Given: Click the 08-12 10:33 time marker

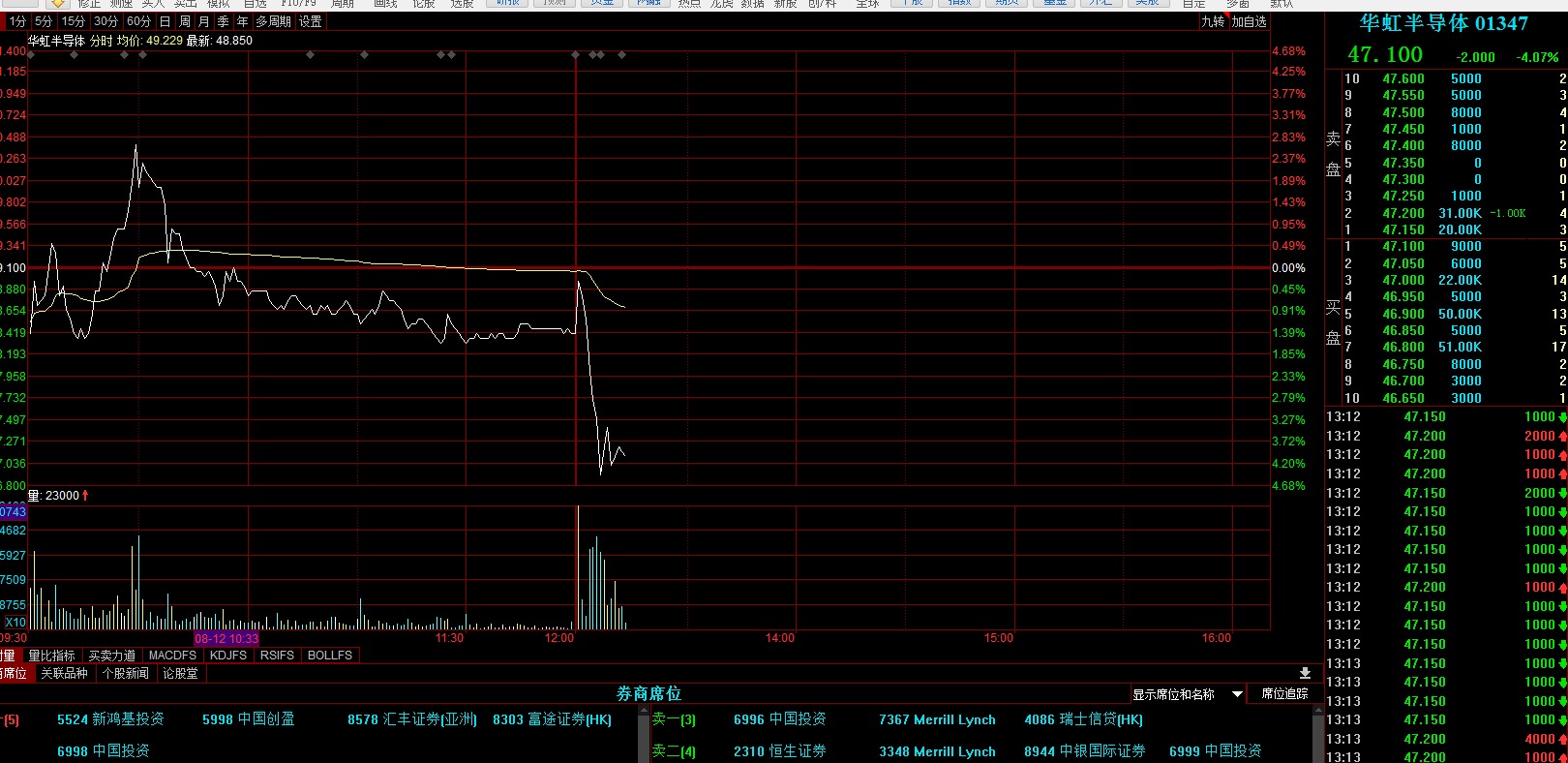Looking at the screenshot, I should 226,638.
